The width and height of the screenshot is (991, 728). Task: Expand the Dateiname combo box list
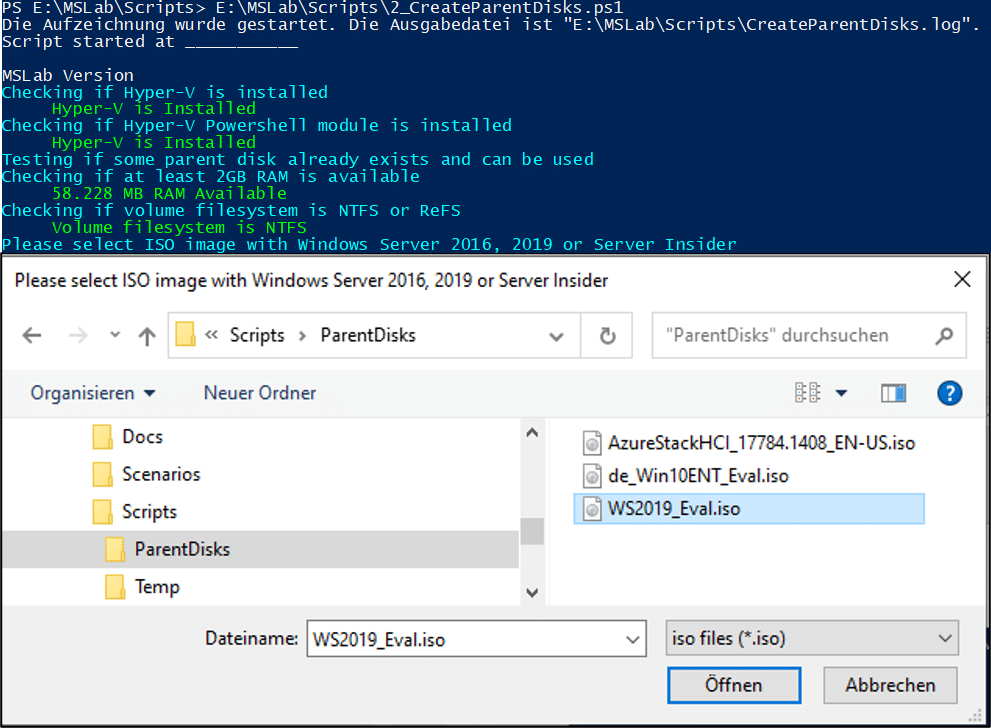click(x=632, y=640)
